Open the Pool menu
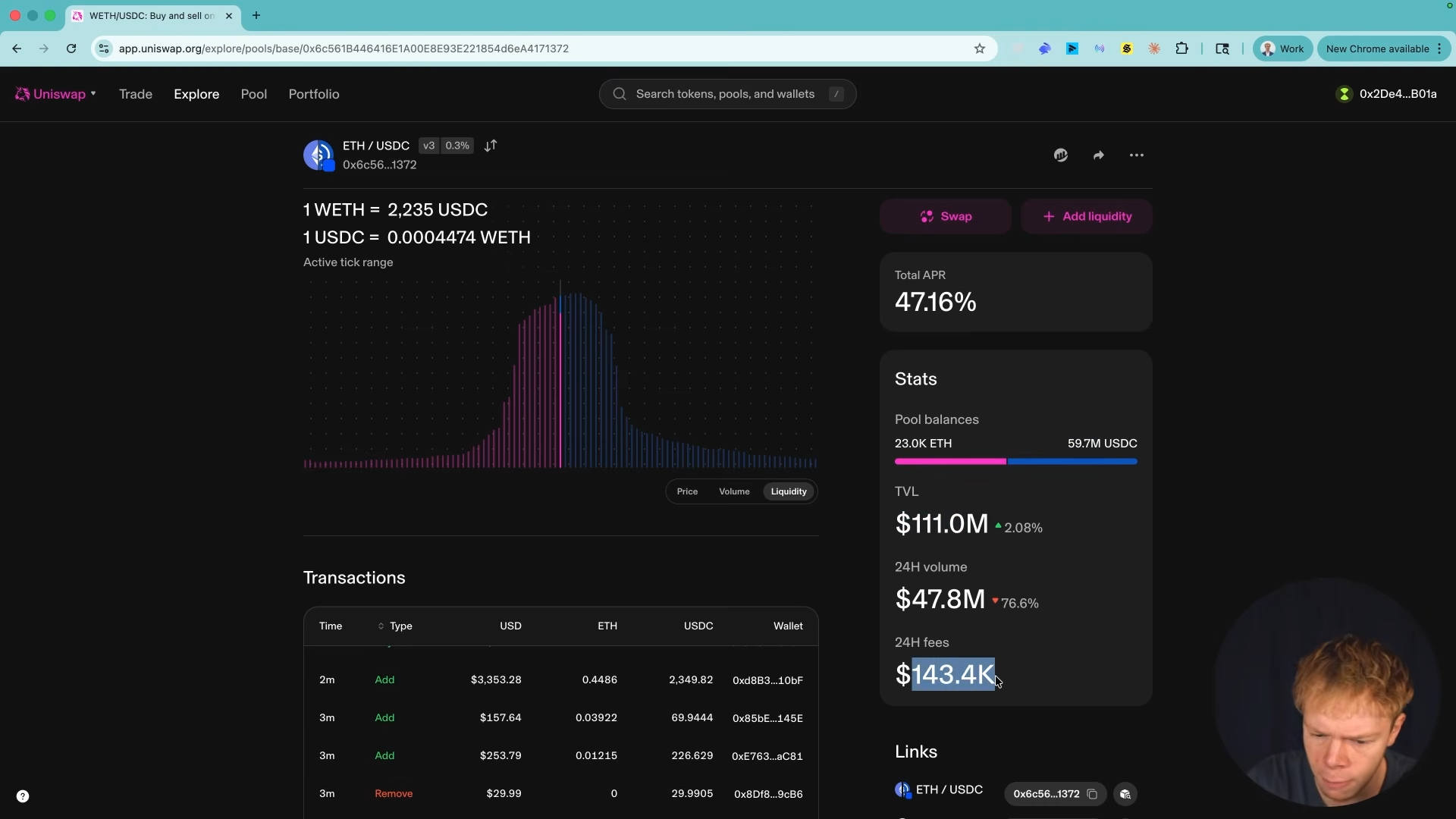The height and width of the screenshot is (819, 1456). pyautogui.click(x=254, y=94)
